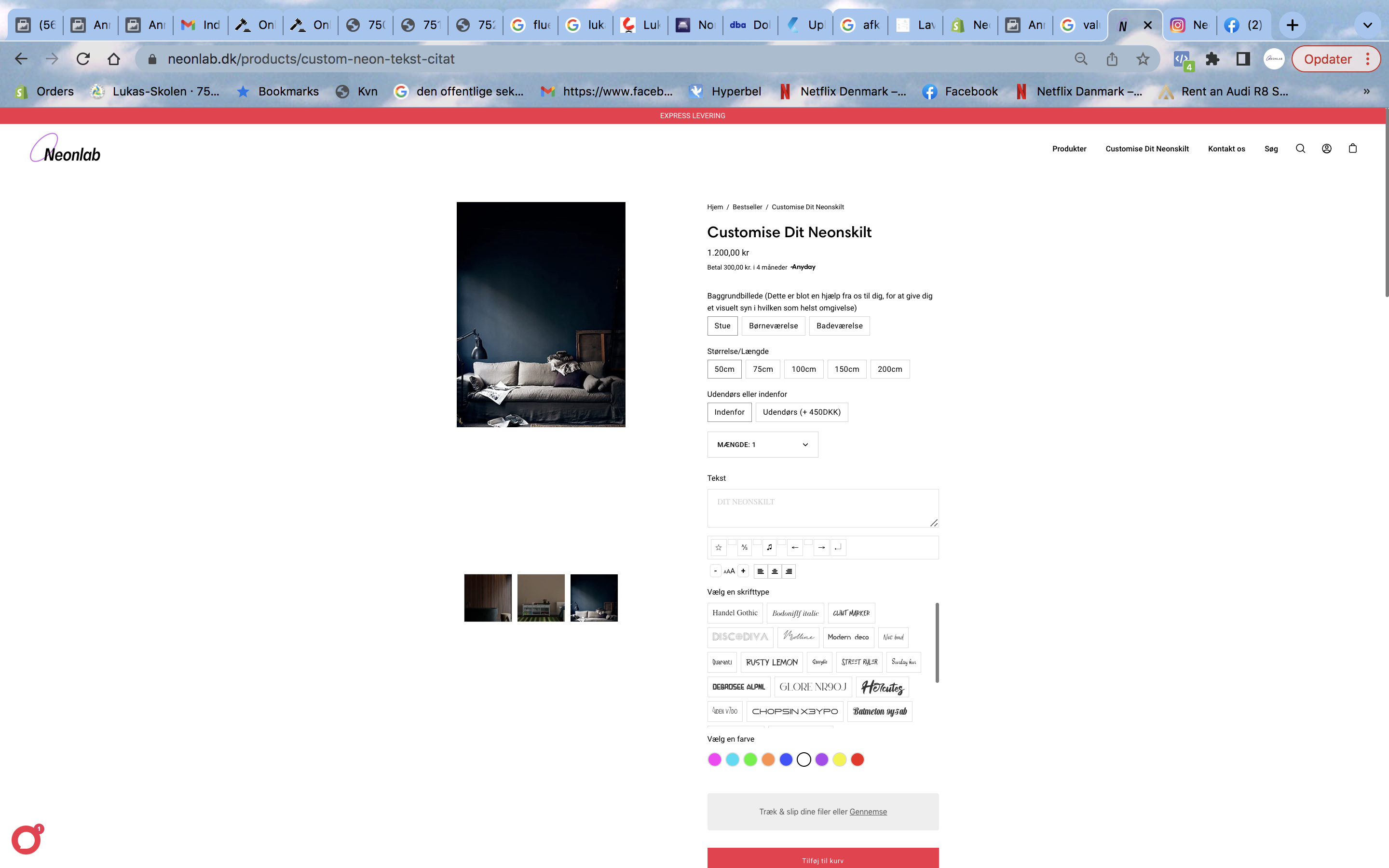Click the Tilføj til kurv button
The width and height of the screenshot is (1389, 868).
click(x=822, y=859)
